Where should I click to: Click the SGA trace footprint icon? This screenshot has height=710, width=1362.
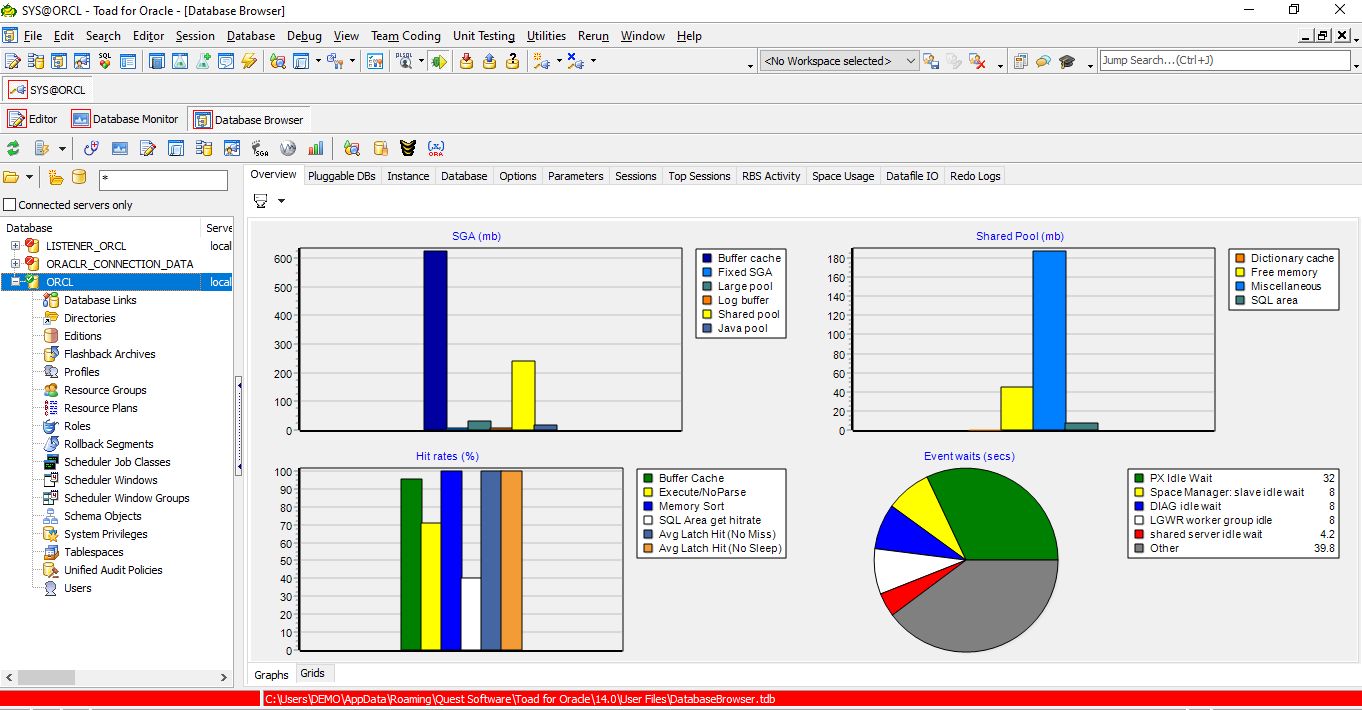tap(259, 148)
